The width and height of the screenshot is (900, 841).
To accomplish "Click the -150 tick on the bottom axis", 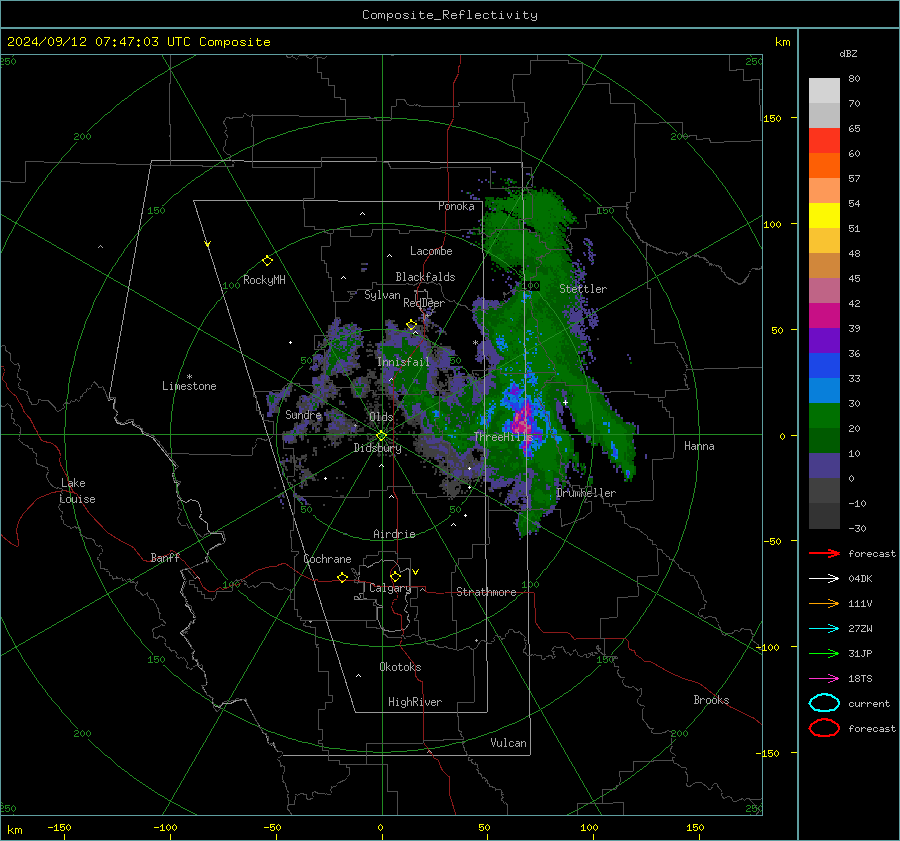I will 59,827.
